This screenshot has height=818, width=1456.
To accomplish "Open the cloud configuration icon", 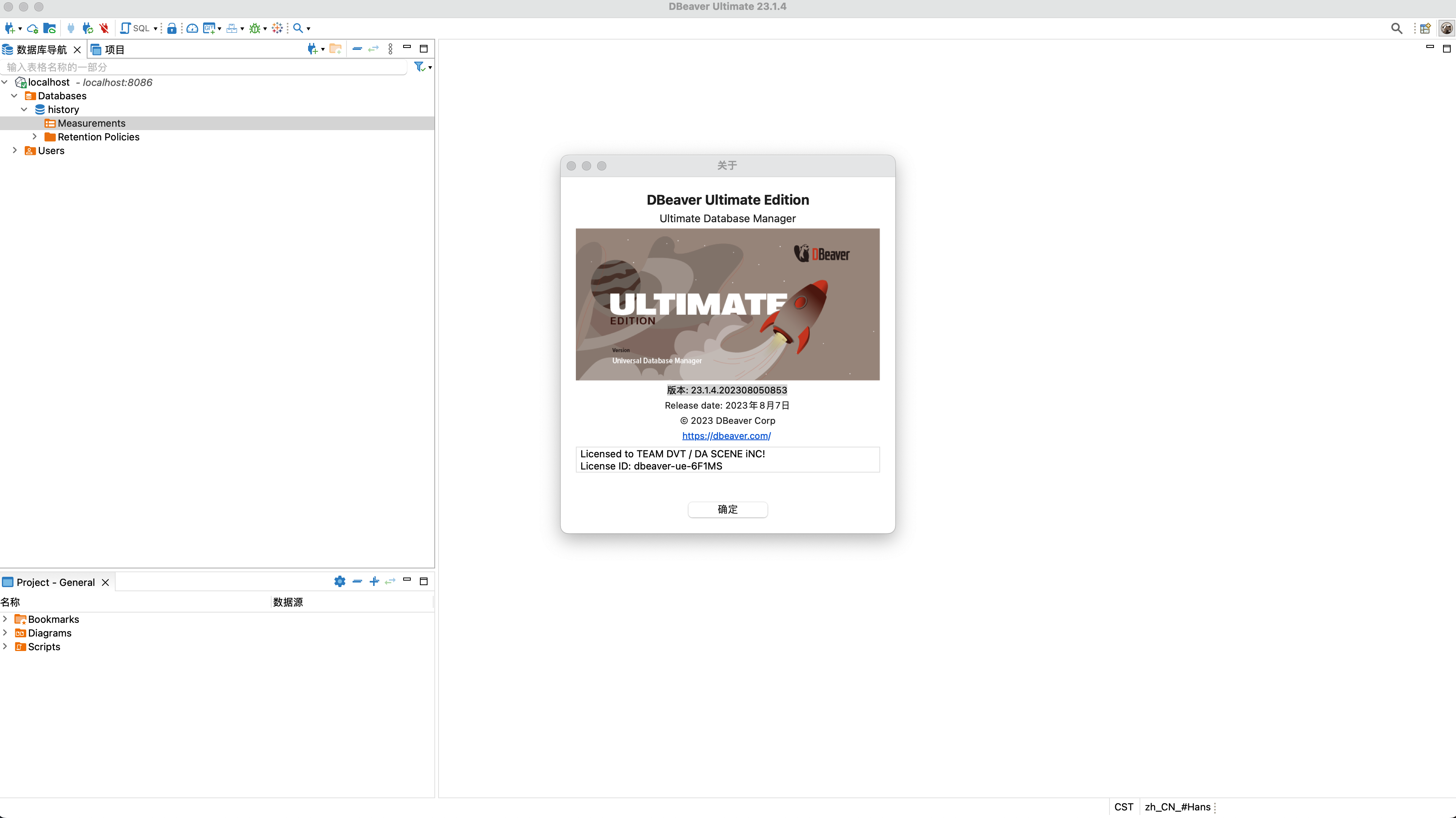I will [x=32, y=28].
